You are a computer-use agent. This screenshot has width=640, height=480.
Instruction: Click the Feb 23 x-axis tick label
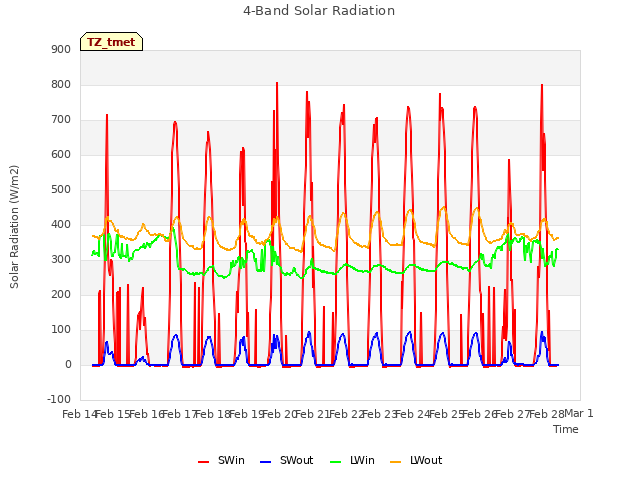(380, 414)
